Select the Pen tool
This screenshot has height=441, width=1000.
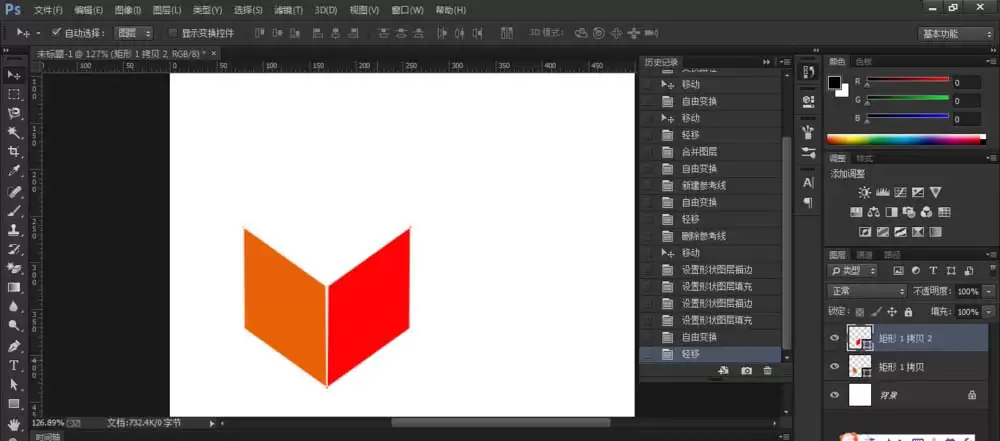(13, 346)
